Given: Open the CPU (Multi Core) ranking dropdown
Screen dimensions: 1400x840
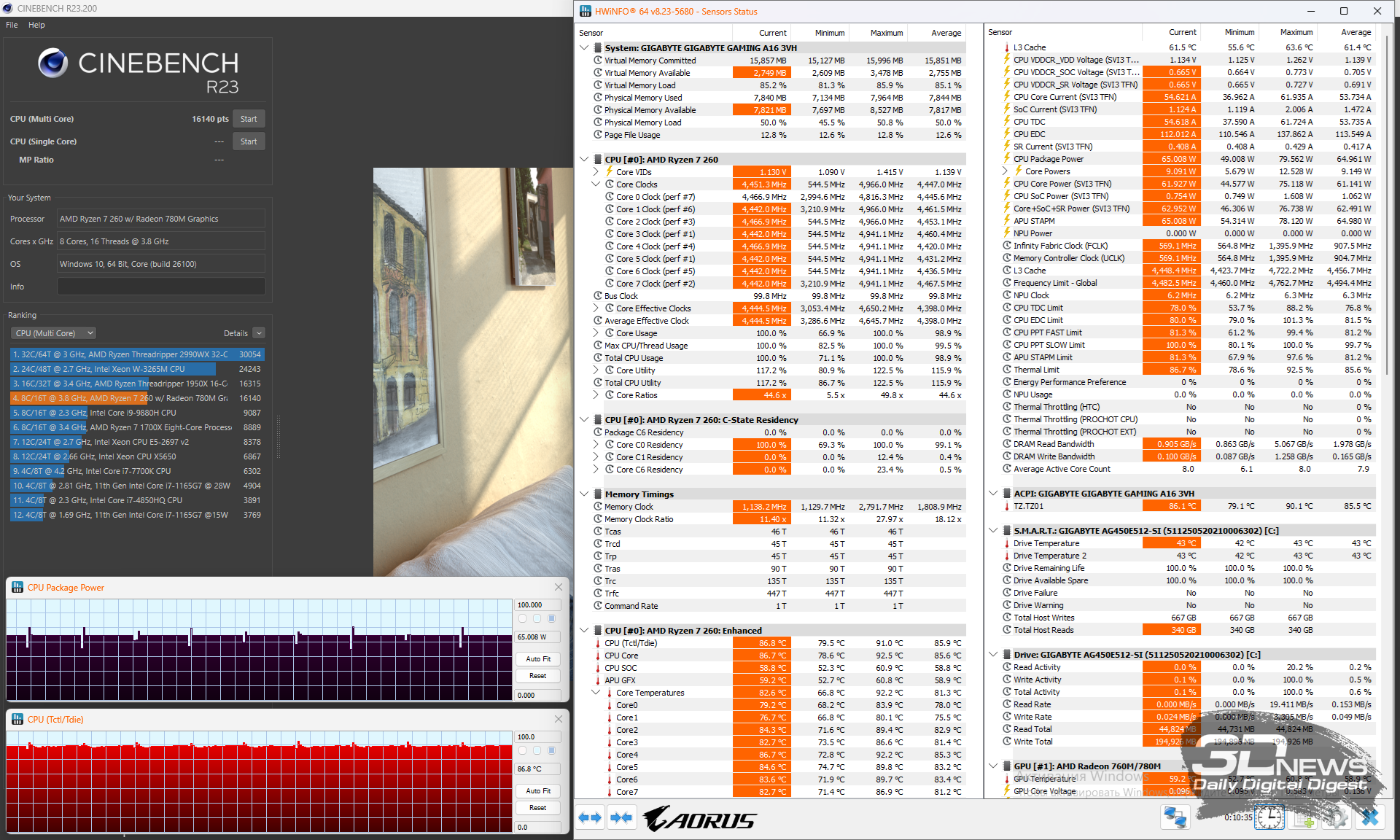Looking at the screenshot, I should (54, 333).
